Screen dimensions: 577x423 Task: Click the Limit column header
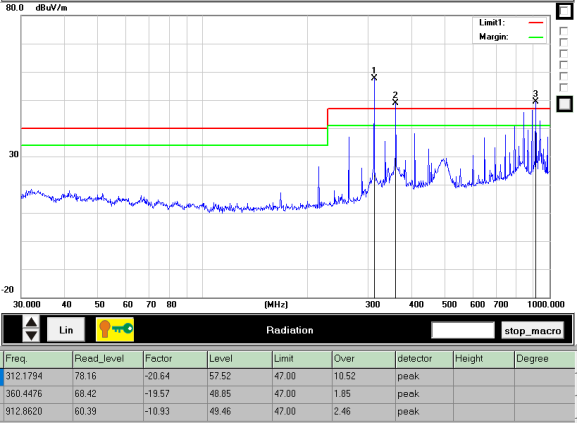302,359
